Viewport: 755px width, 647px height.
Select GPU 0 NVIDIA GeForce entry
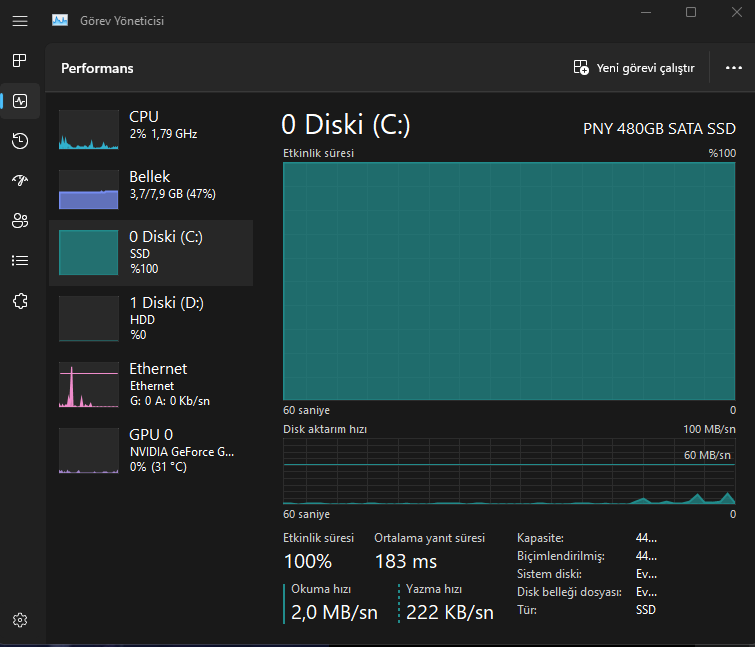pyautogui.click(x=151, y=450)
